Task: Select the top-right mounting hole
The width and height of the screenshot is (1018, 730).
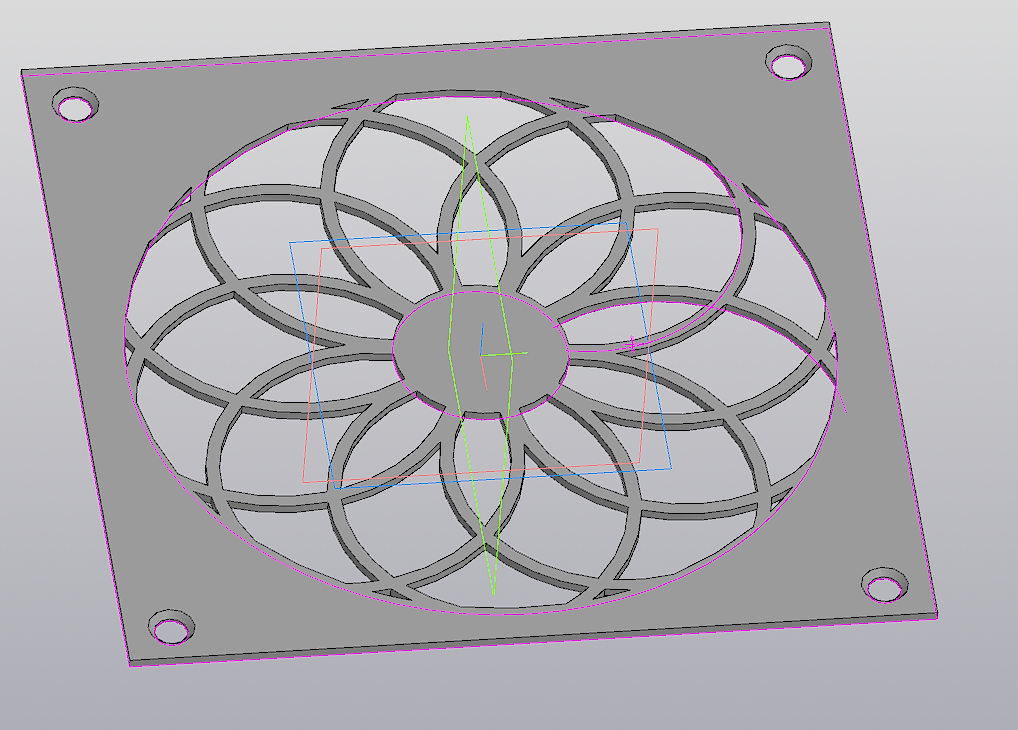Action: 789,63
